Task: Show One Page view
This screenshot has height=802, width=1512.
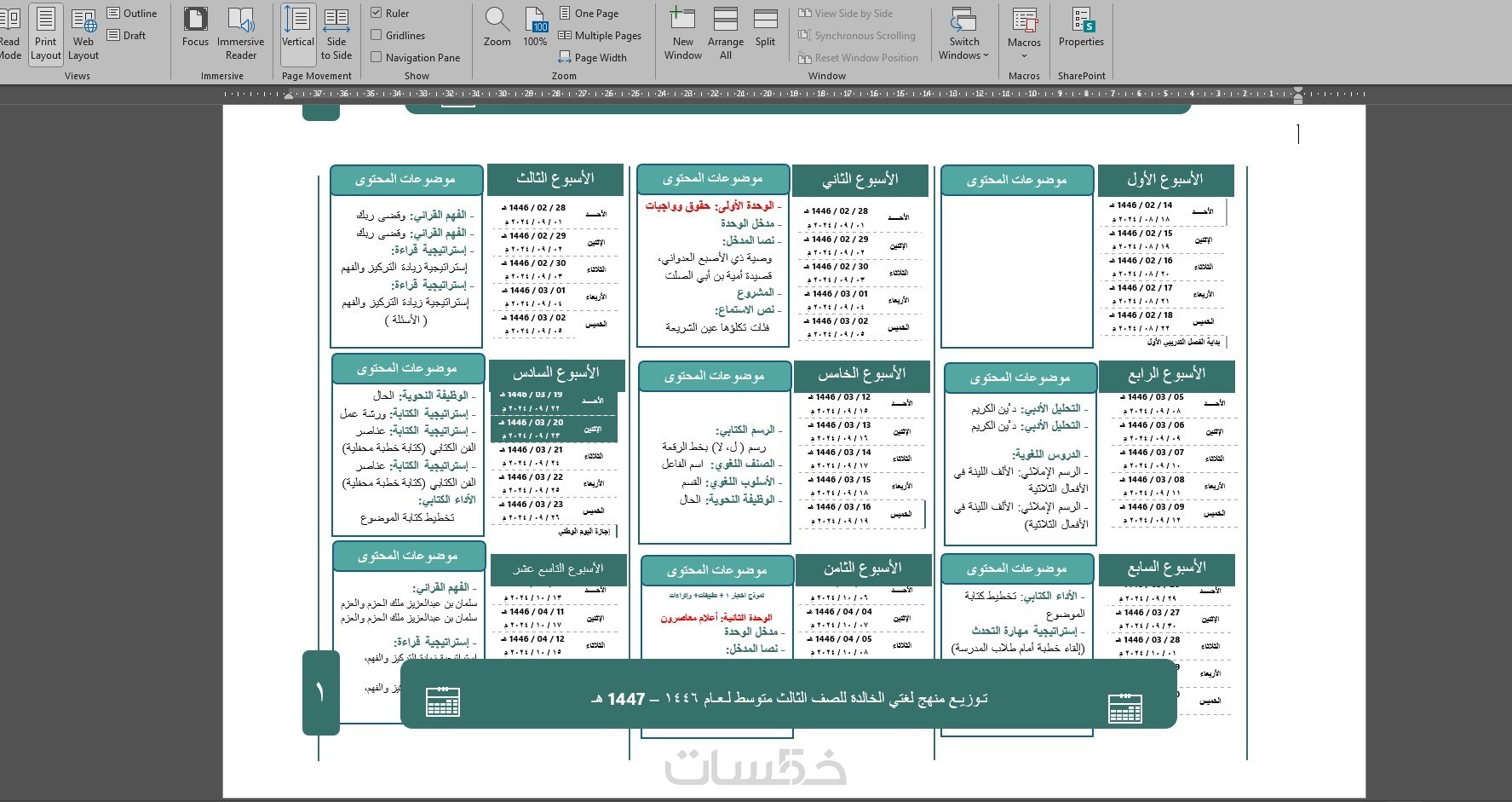Action: (x=589, y=13)
